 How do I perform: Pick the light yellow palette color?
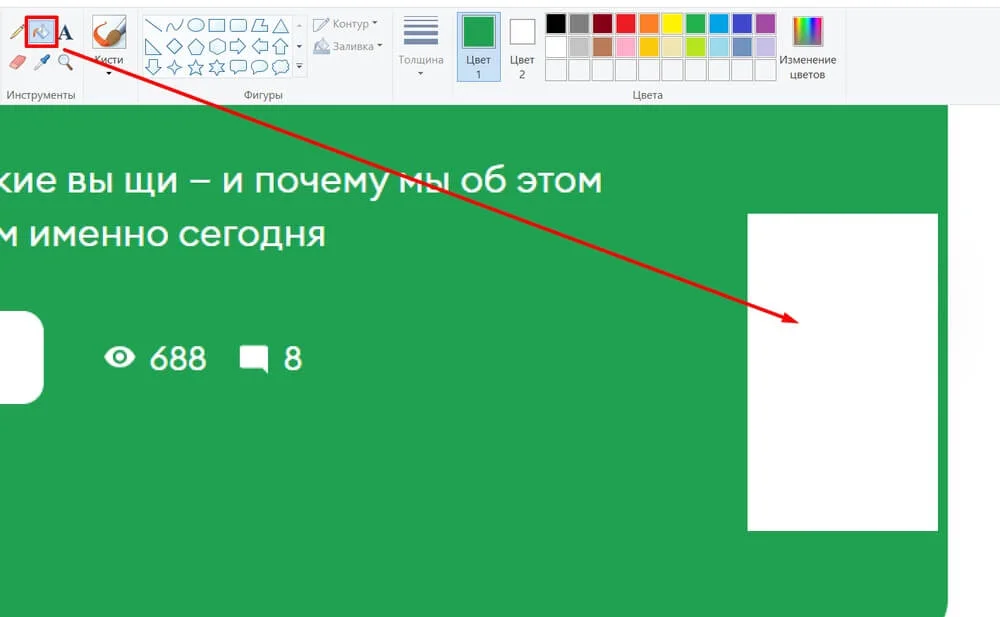click(x=672, y=47)
